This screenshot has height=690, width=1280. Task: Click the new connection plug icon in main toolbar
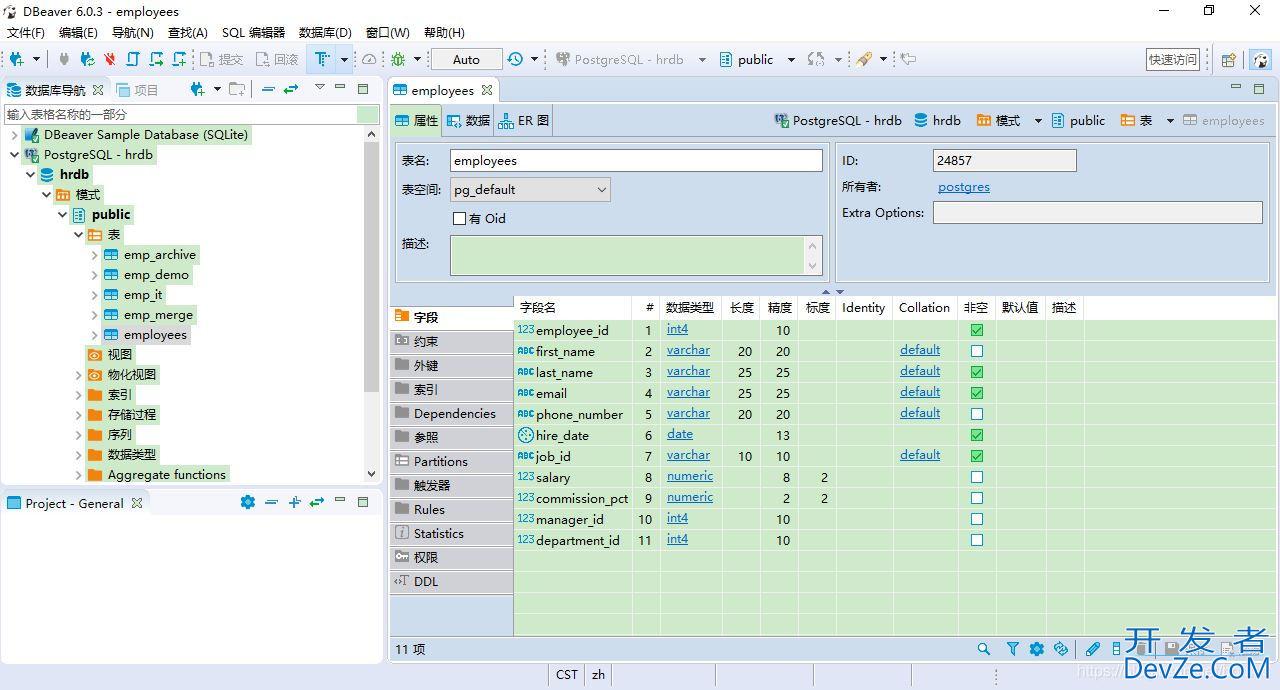16,59
